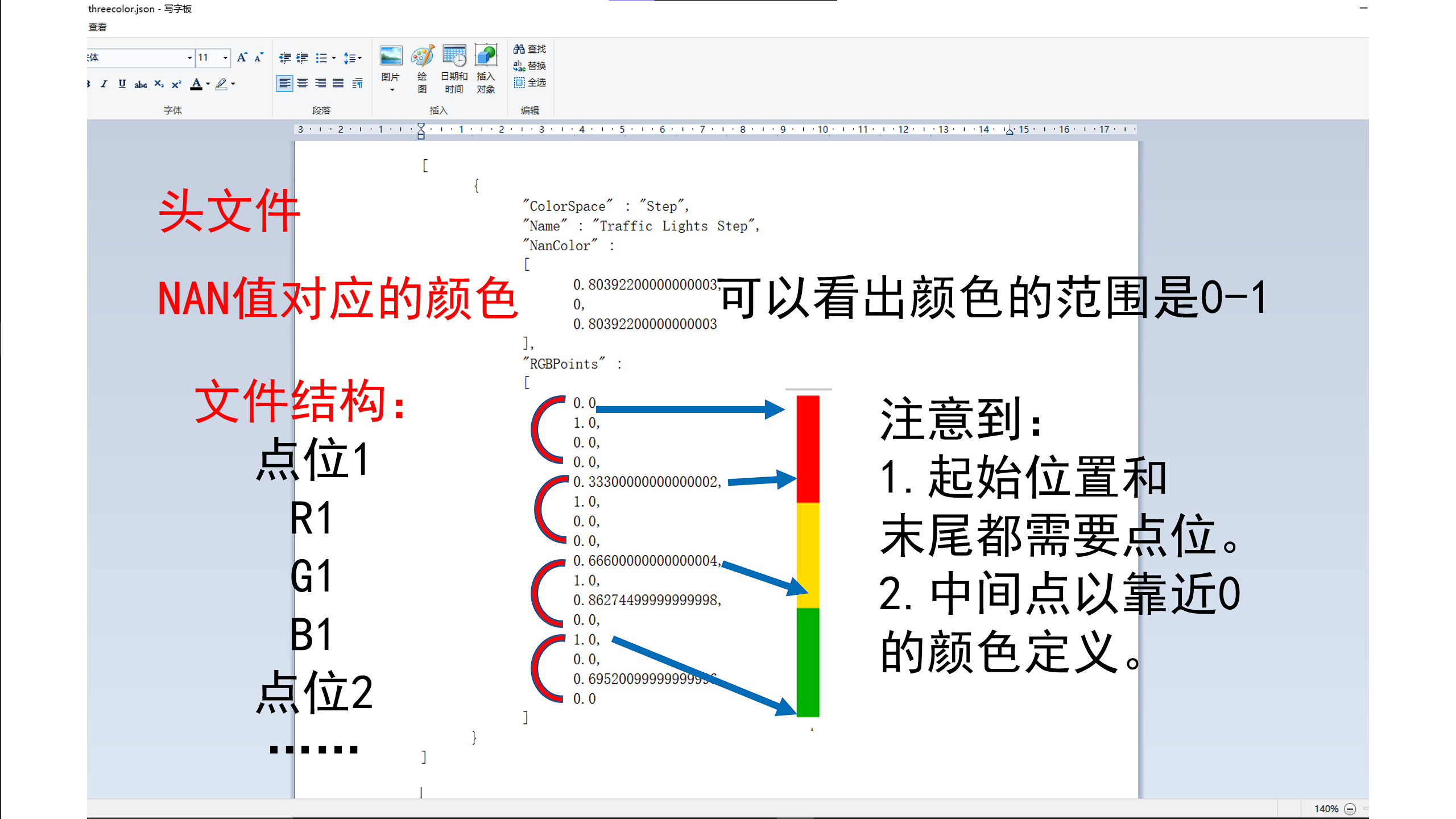Viewport: 1456px width, 819px height.
Task: Click the value 0.33300000000000002
Action: tap(647, 482)
